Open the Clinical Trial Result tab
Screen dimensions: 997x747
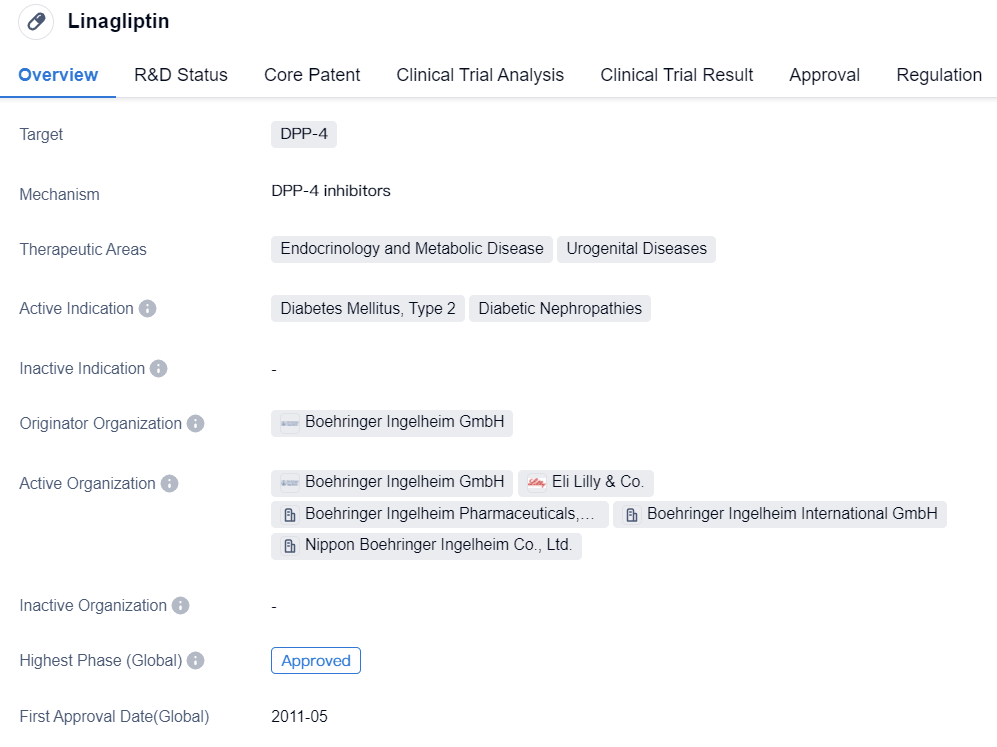coord(676,75)
